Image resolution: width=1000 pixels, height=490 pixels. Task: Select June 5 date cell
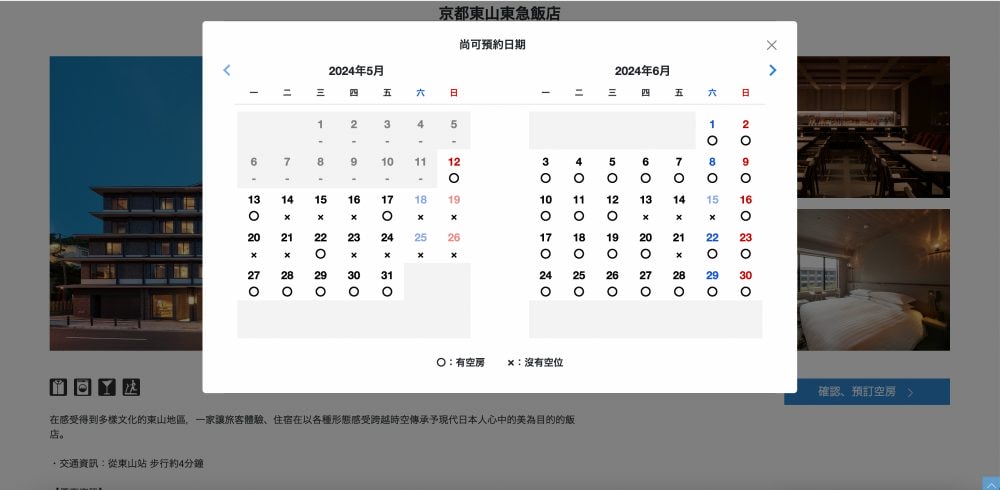point(612,169)
